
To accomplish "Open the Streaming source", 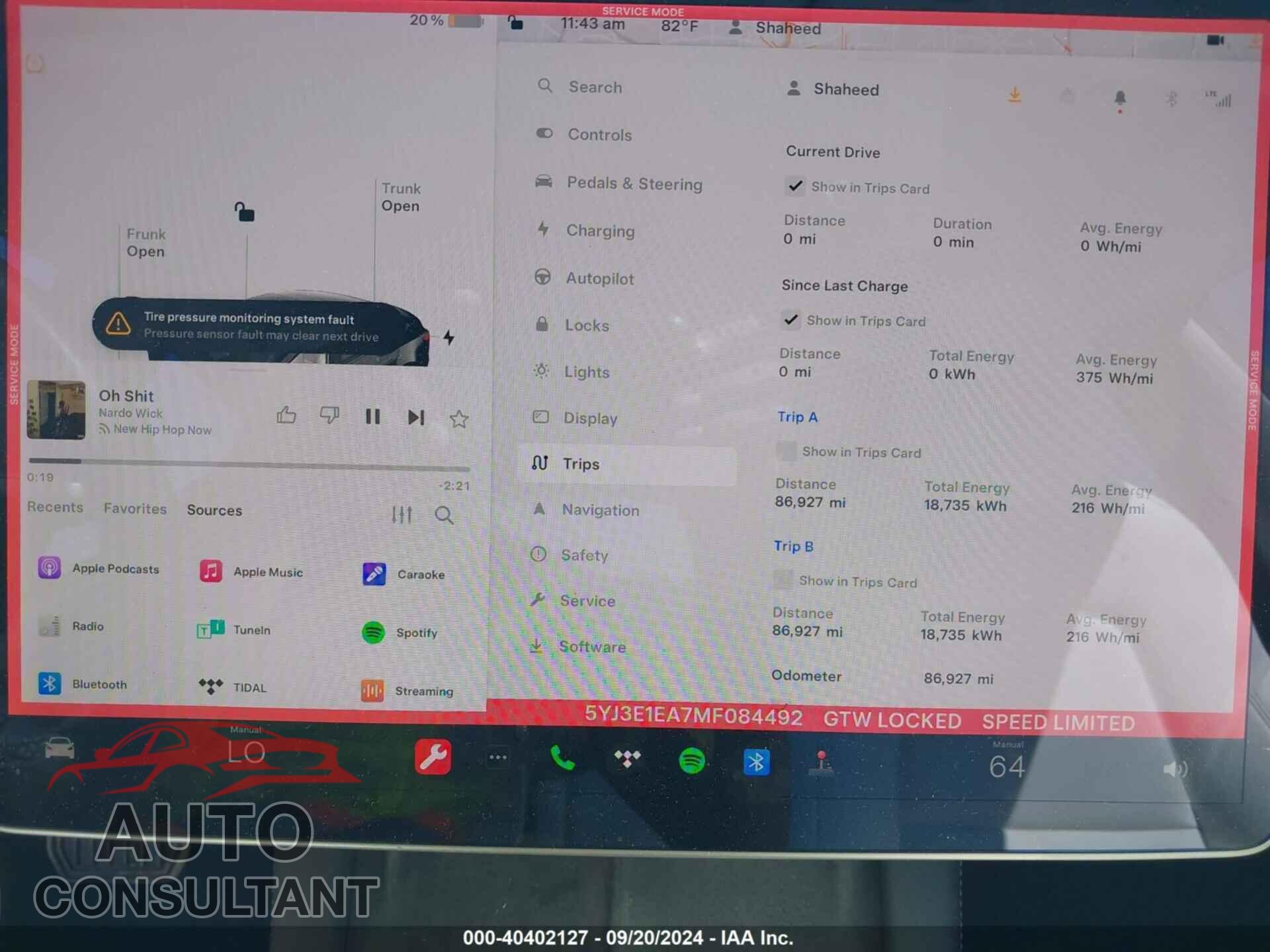I will [x=407, y=691].
